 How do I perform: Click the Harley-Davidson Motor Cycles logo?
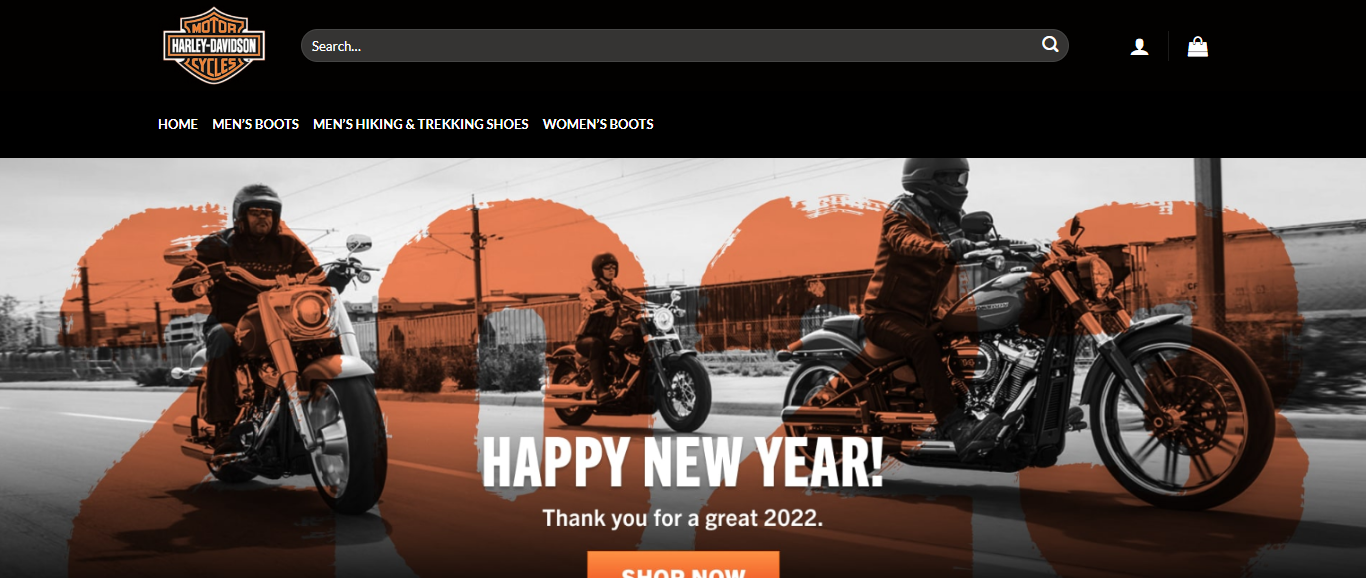(214, 46)
